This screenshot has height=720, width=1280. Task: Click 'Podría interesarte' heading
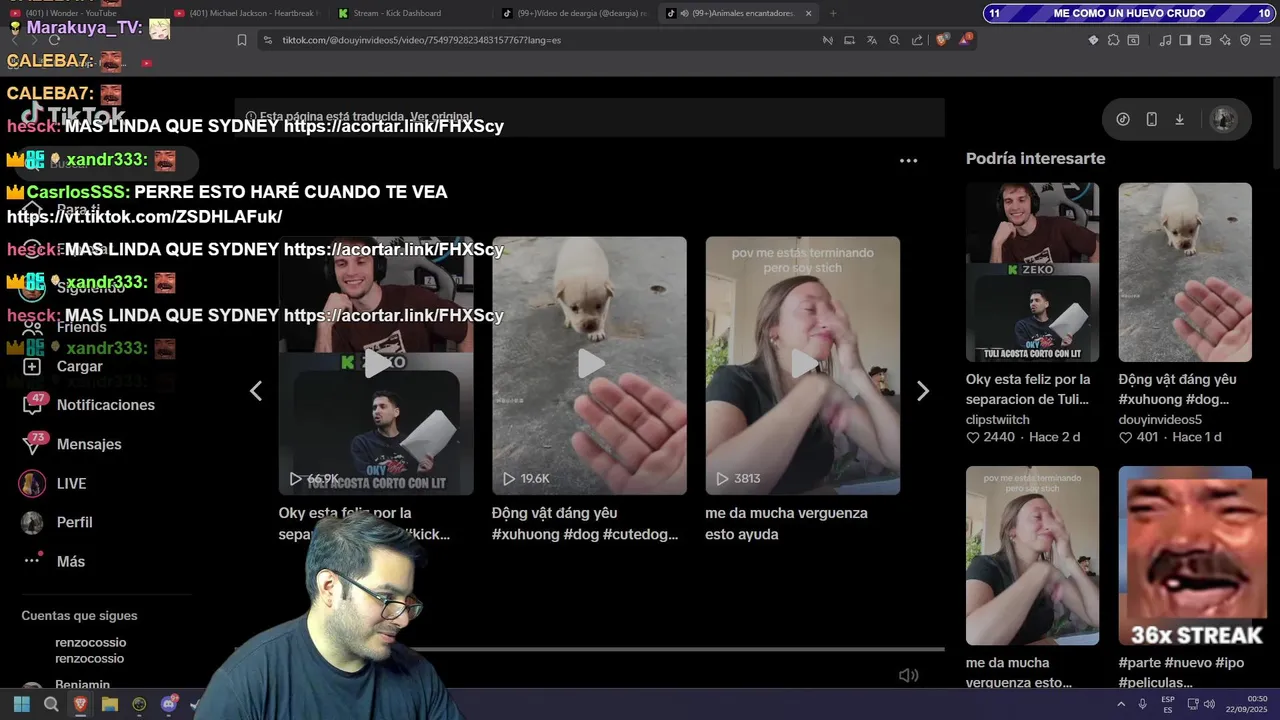(x=1035, y=158)
